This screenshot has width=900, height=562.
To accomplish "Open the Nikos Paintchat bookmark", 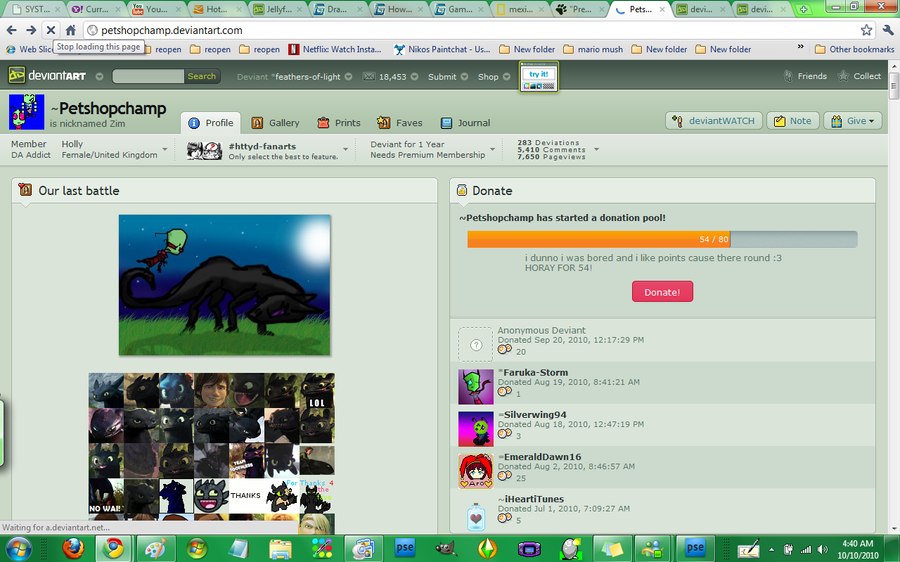I will click(x=442, y=49).
